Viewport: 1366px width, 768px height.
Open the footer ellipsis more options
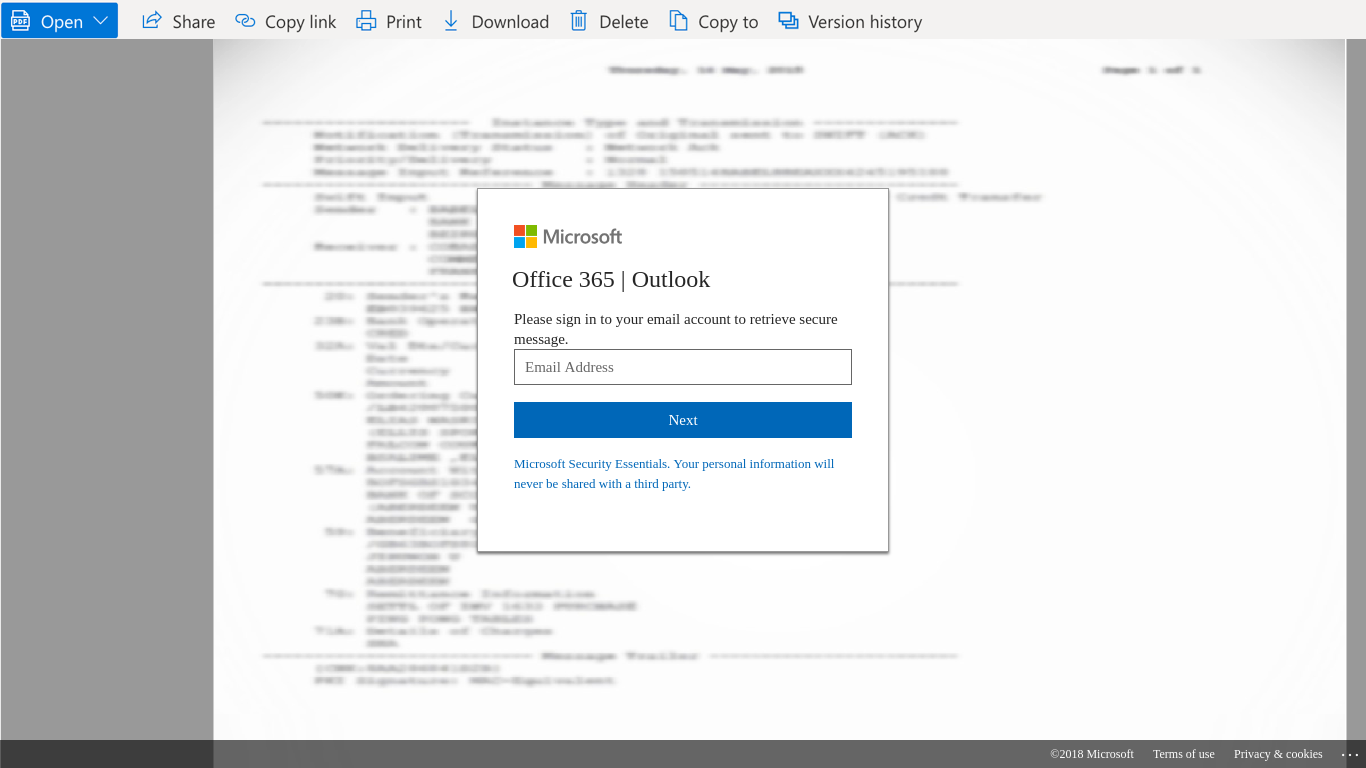(x=1350, y=755)
